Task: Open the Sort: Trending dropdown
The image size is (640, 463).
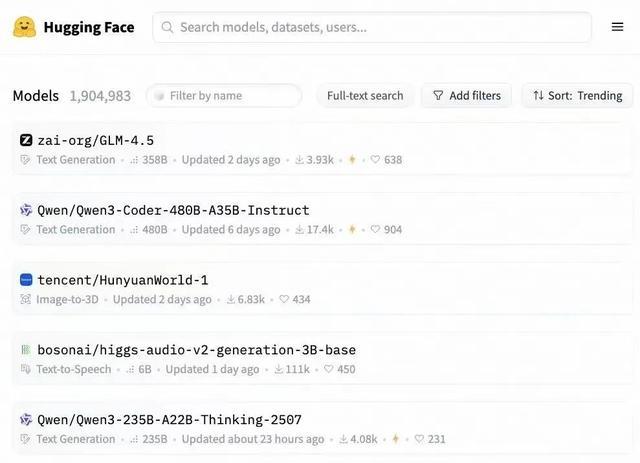Action: (577, 96)
